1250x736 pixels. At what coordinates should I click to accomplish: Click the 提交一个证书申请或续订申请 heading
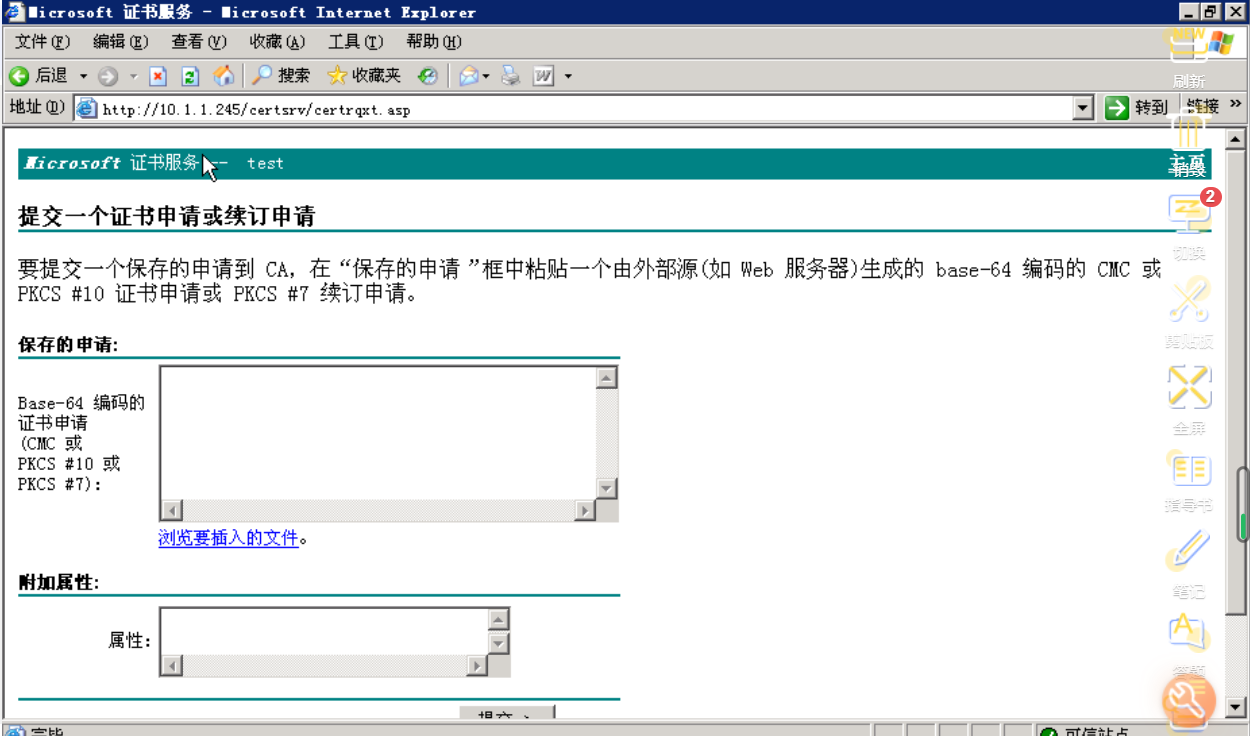[166, 216]
